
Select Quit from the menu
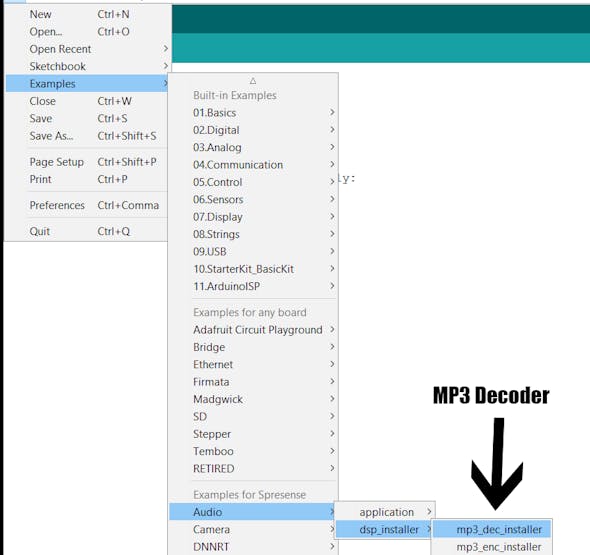pyautogui.click(x=87, y=231)
